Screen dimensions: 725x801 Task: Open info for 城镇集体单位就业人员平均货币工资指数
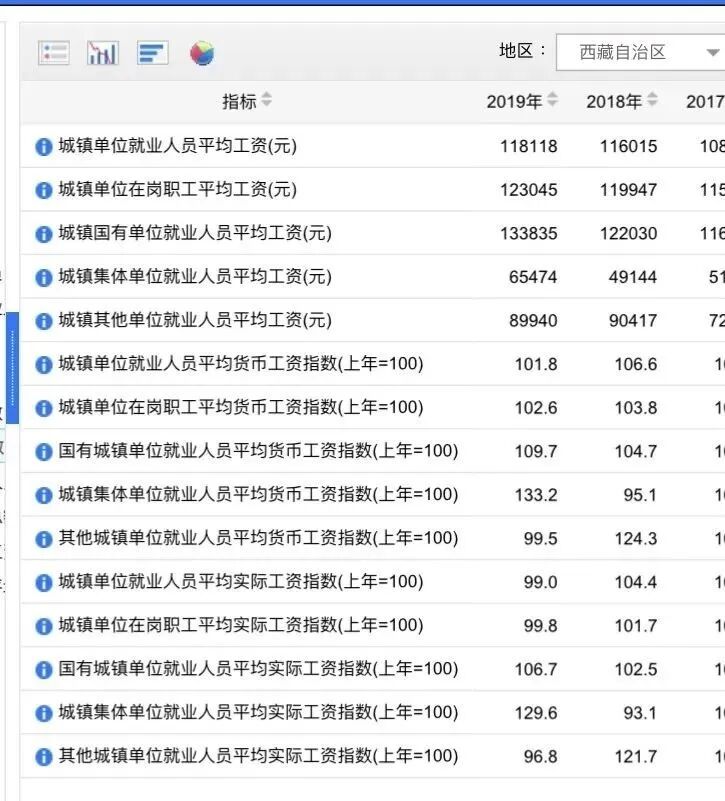[44, 496]
